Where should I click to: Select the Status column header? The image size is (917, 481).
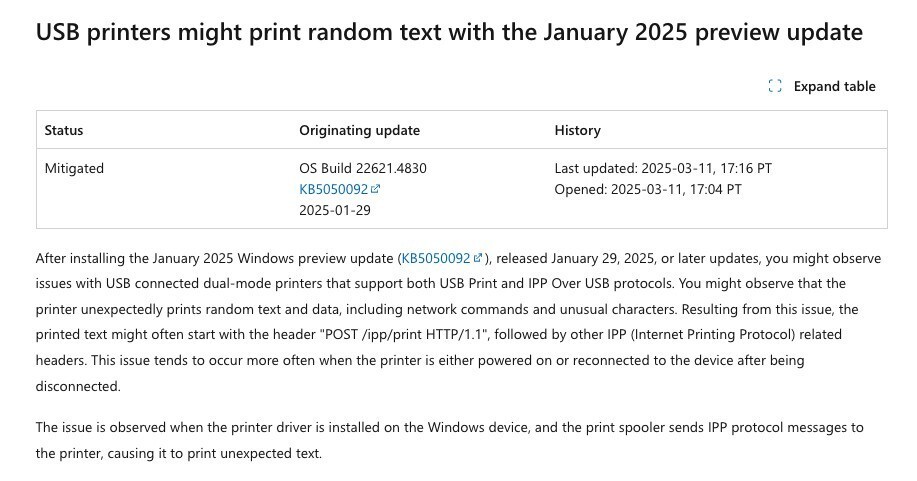pos(64,130)
